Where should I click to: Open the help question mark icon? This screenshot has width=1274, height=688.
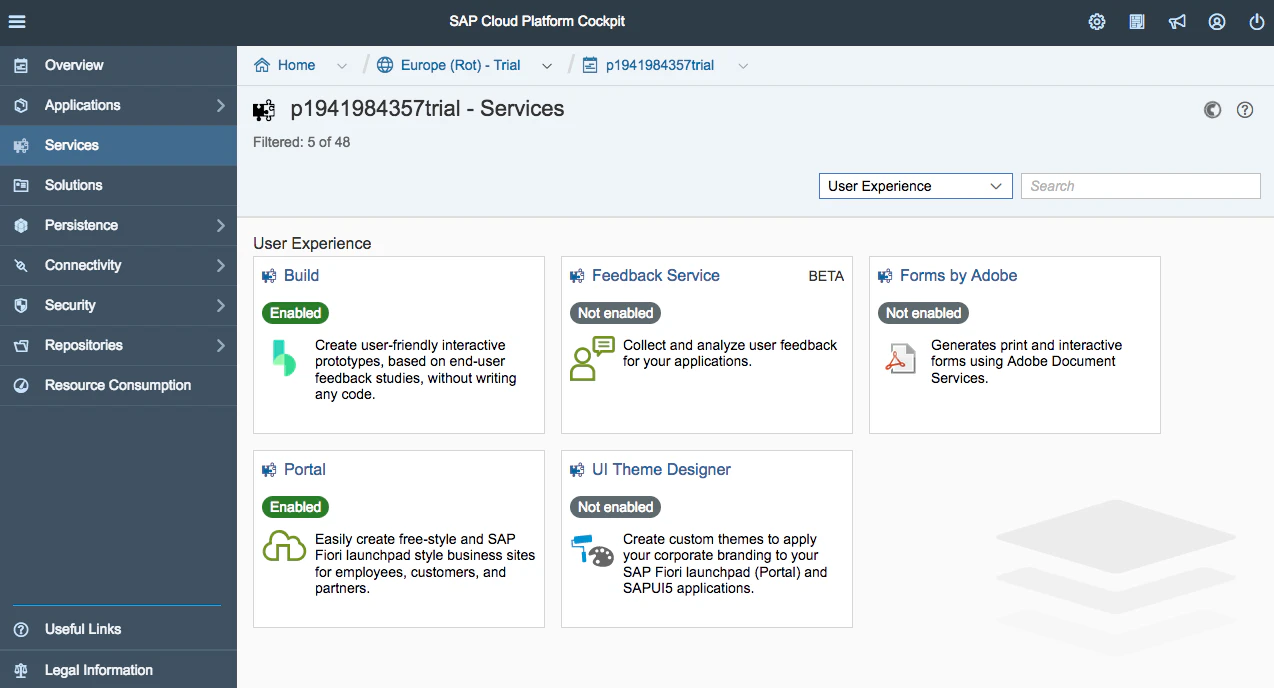click(1244, 110)
